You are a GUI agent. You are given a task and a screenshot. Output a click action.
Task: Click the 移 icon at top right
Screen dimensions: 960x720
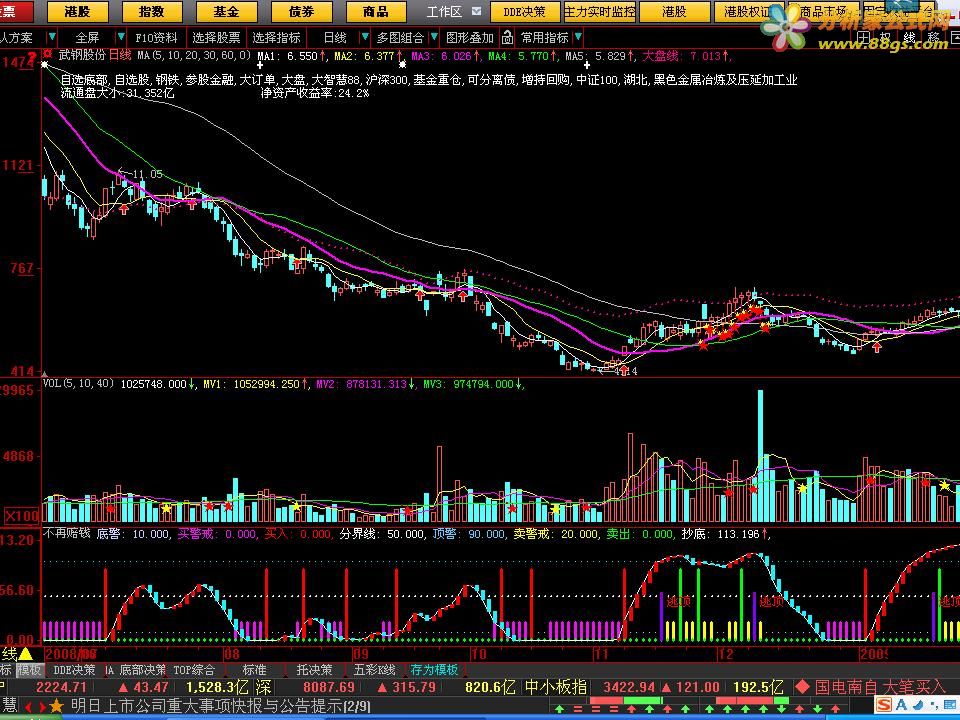coord(934,37)
